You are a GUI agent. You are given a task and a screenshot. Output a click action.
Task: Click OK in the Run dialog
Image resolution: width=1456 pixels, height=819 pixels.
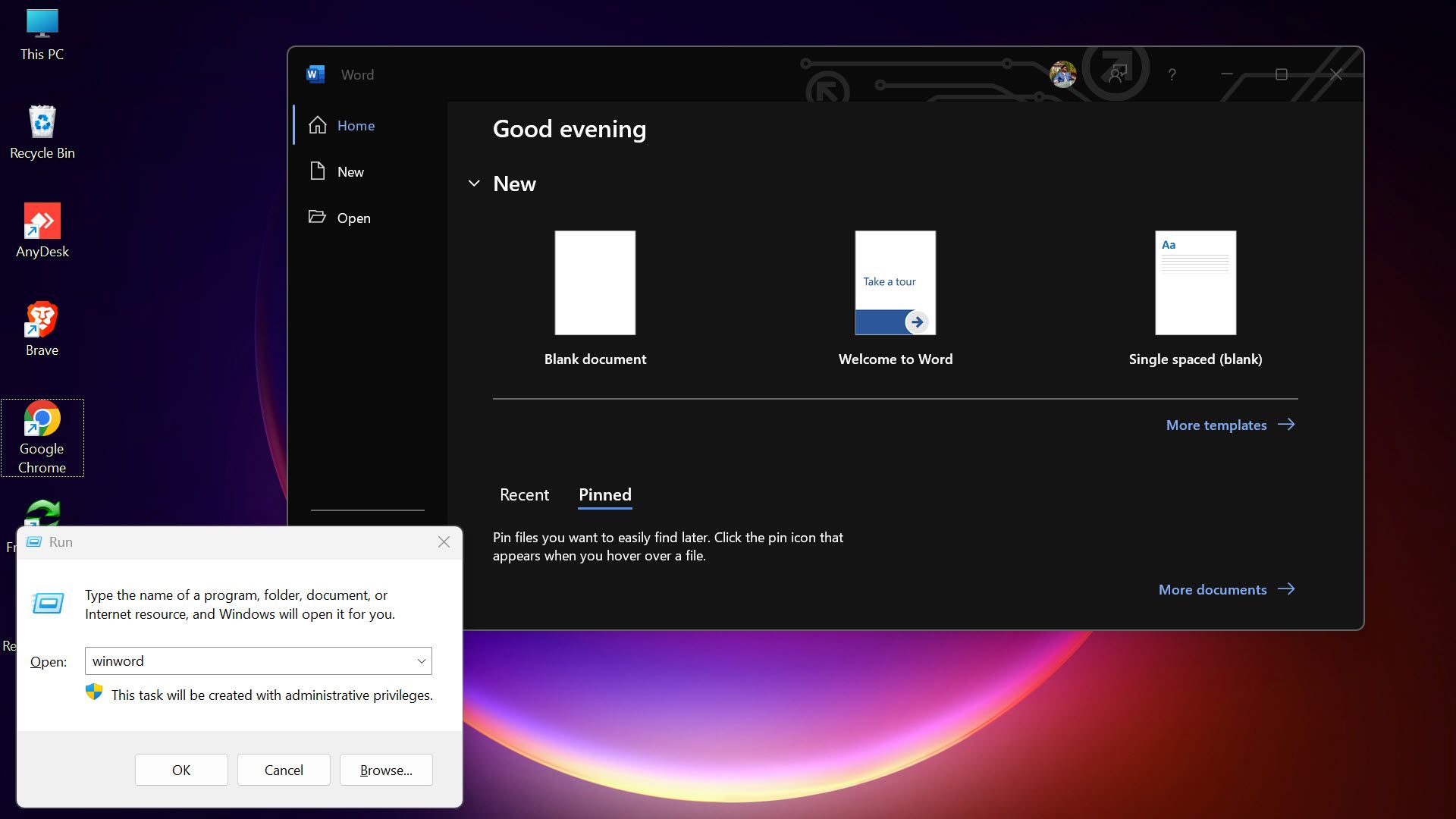(181, 770)
